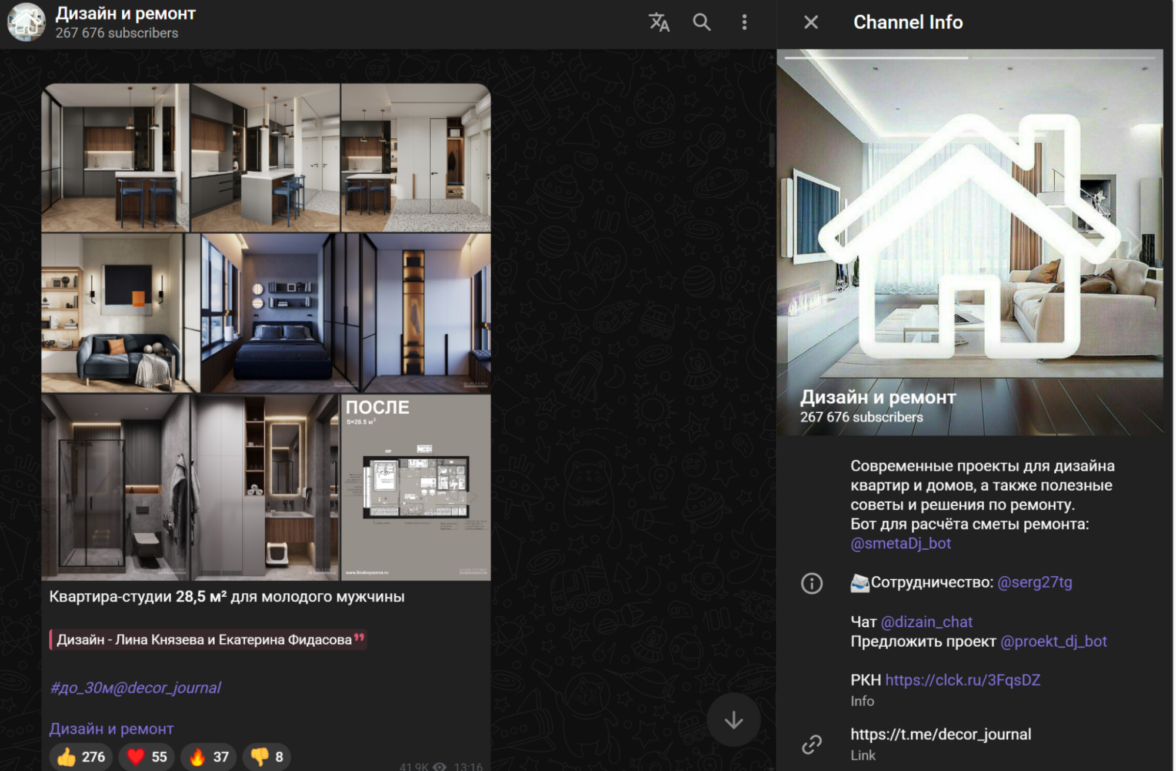Search within the channel
The height and width of the screenshot is (771, 1176).
click(701, 22)
